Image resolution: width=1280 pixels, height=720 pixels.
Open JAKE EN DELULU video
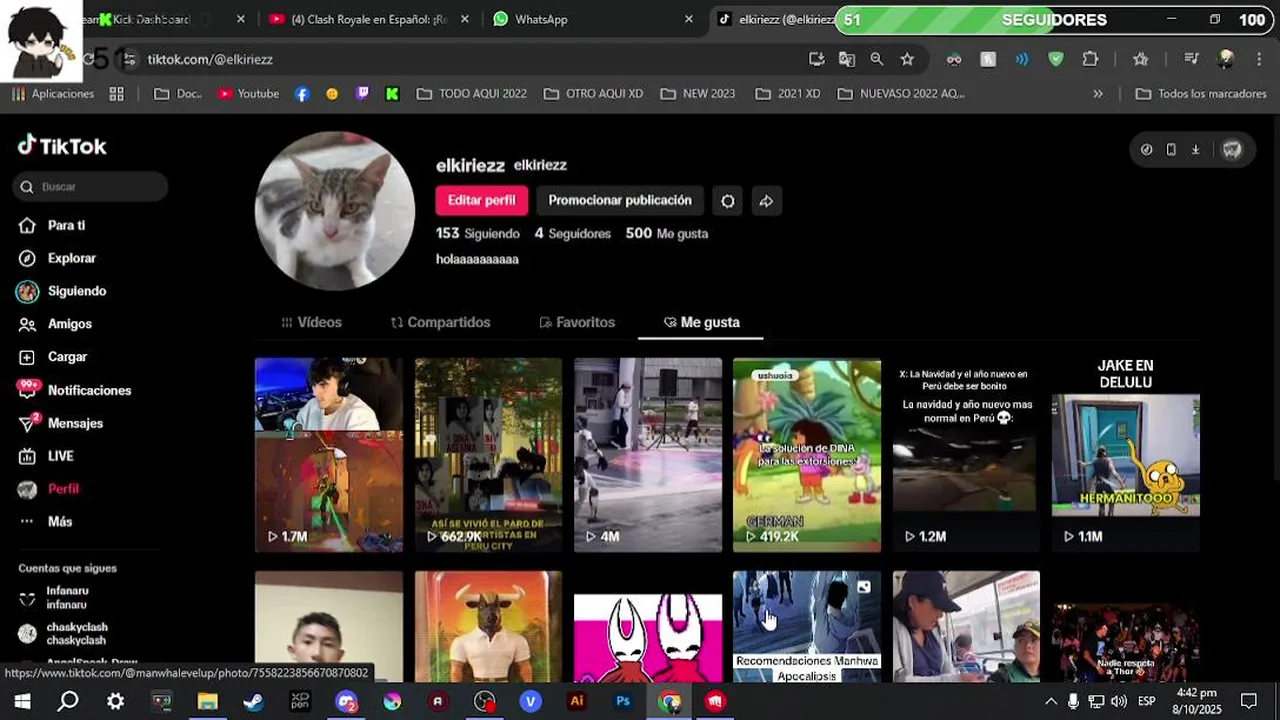click(x=1126, y=455)
